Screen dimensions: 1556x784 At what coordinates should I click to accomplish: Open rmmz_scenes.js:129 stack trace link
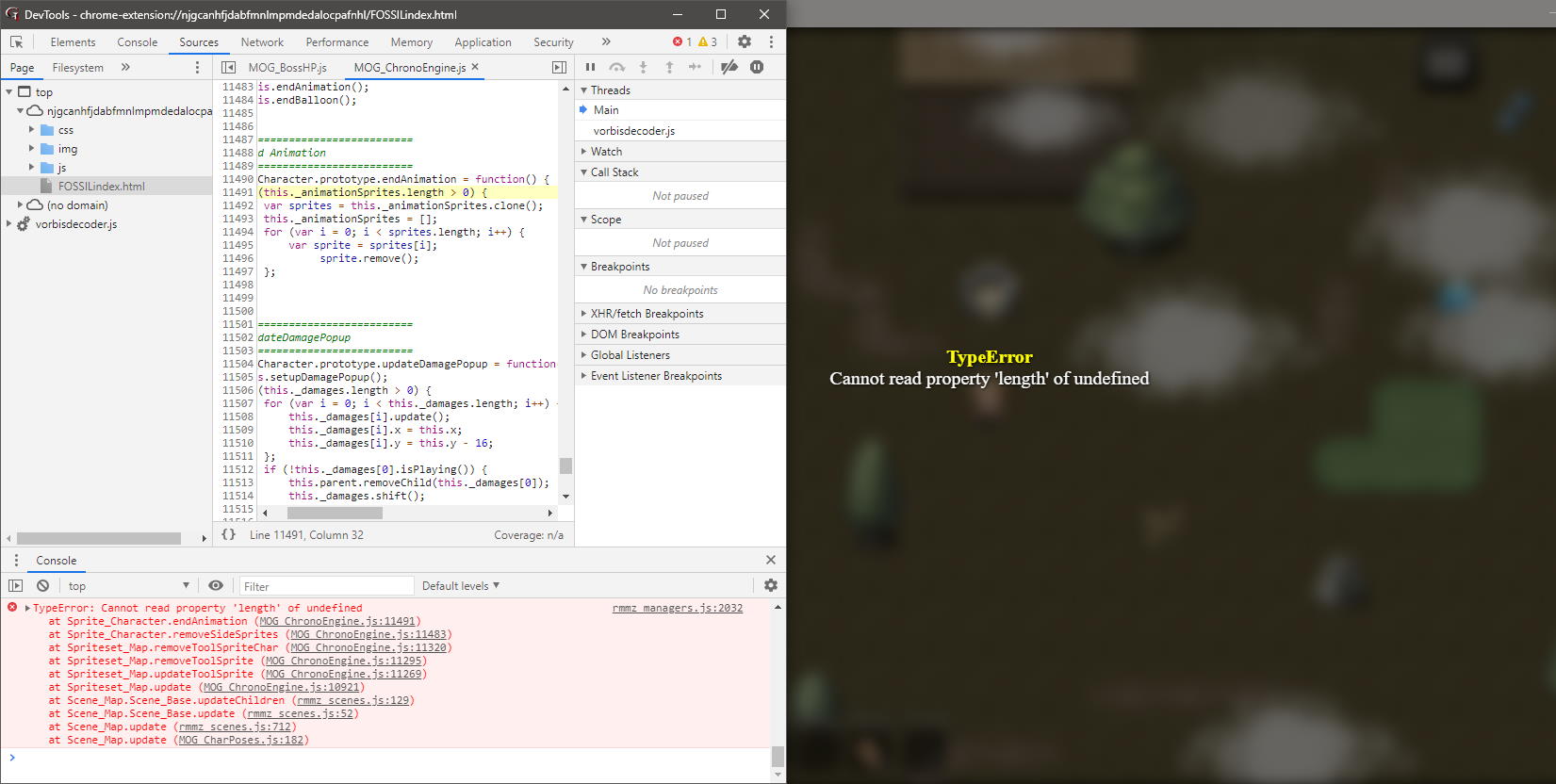point(353,700)
